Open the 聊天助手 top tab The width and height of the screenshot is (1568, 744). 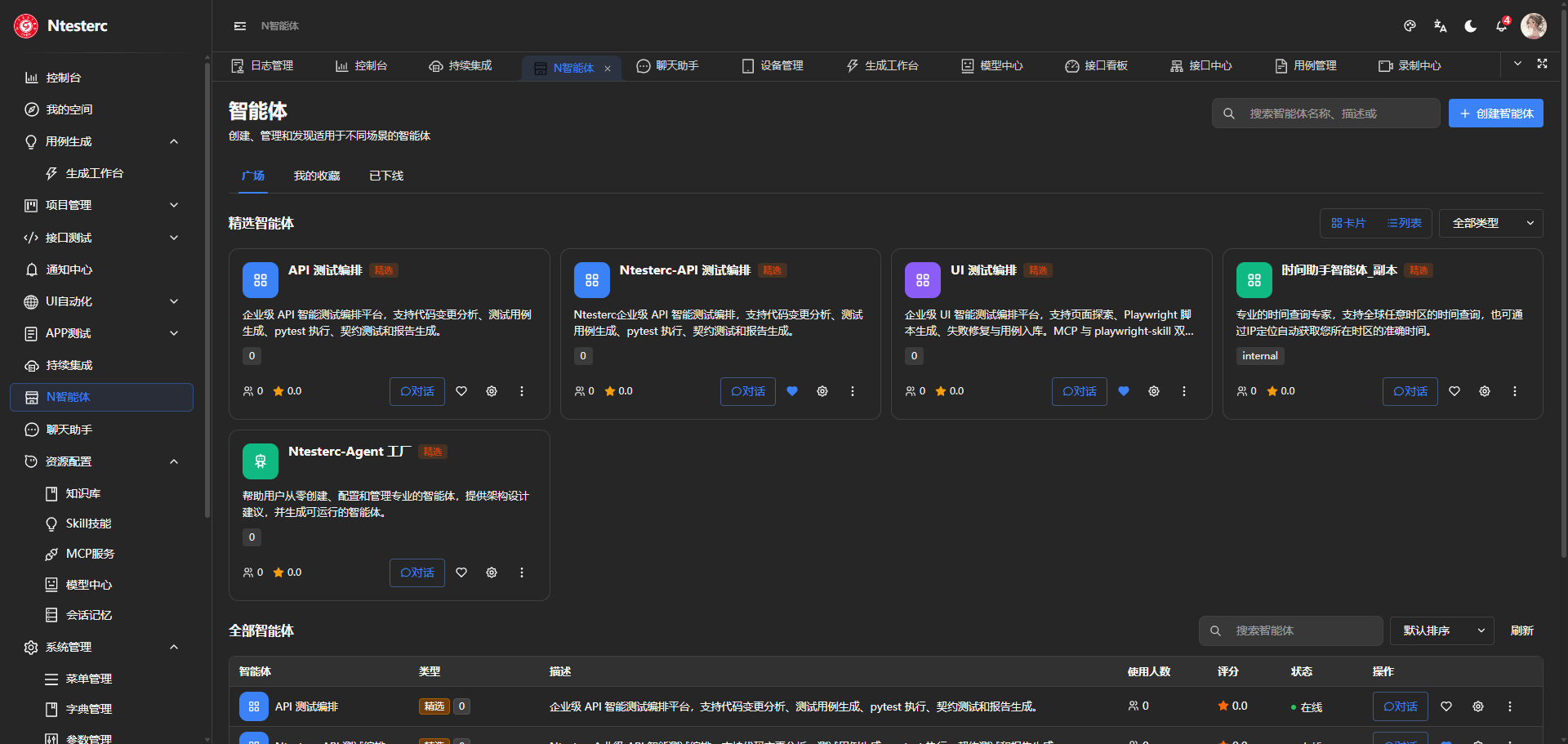667,65
